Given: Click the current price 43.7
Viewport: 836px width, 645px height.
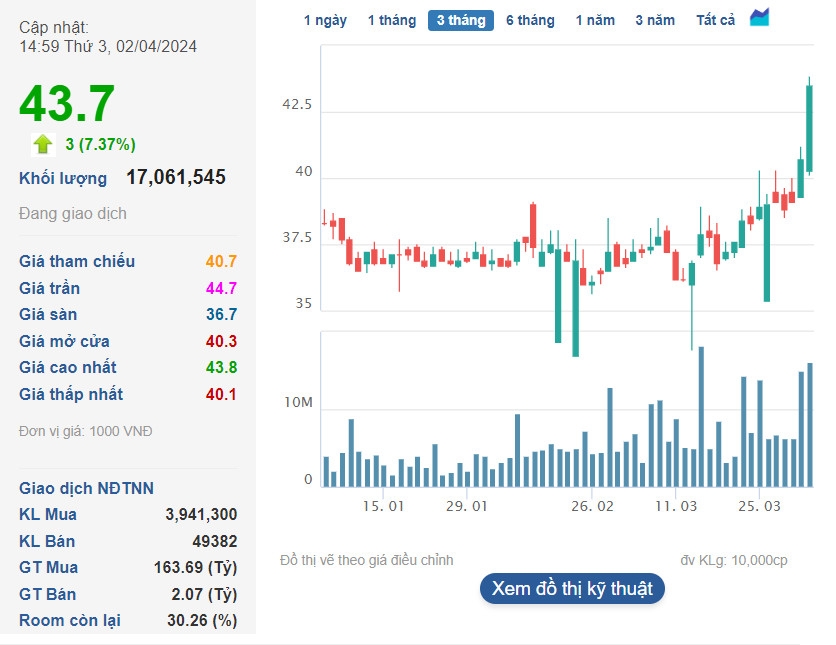Looking at the screenshot, I should [x=67, y=104].
